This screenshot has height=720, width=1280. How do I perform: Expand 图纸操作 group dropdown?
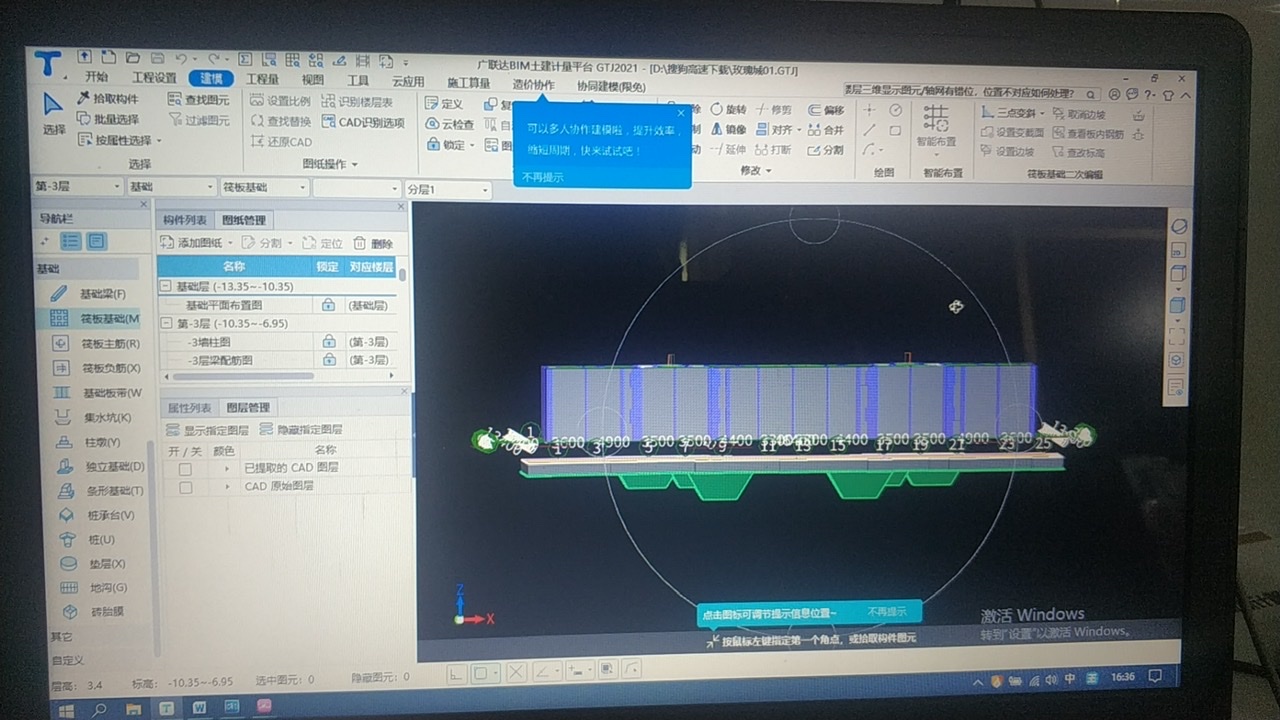(330, 164)
